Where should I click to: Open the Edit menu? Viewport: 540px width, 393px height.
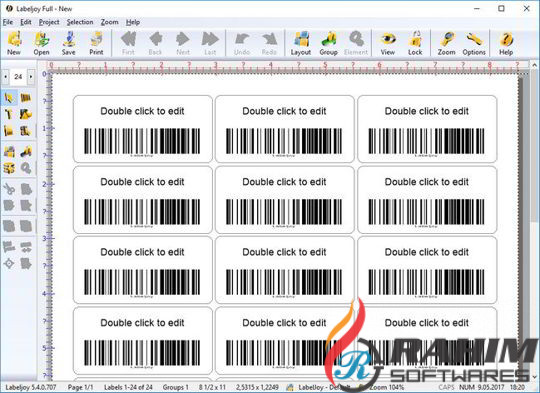tap(26, 22)
